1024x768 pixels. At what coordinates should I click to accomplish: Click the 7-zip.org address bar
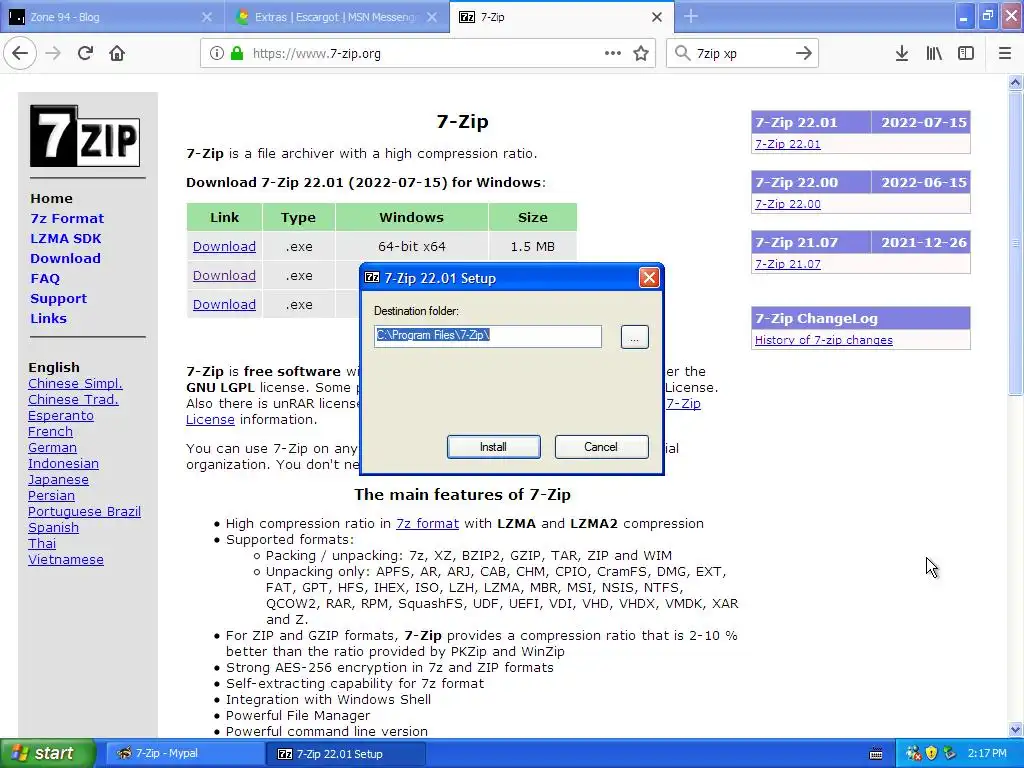coord(428,53)
